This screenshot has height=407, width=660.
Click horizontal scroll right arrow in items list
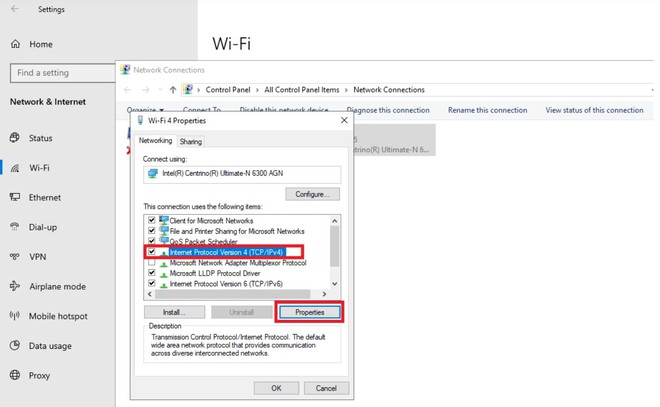(x=324, y=294)
